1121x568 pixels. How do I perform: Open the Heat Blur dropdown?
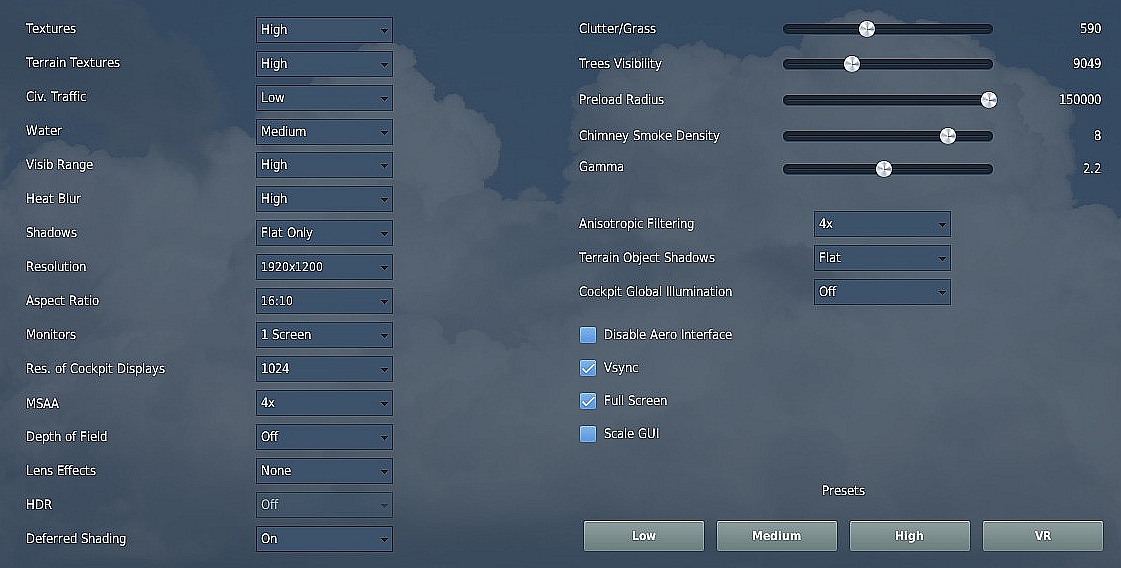coord(324,199)
